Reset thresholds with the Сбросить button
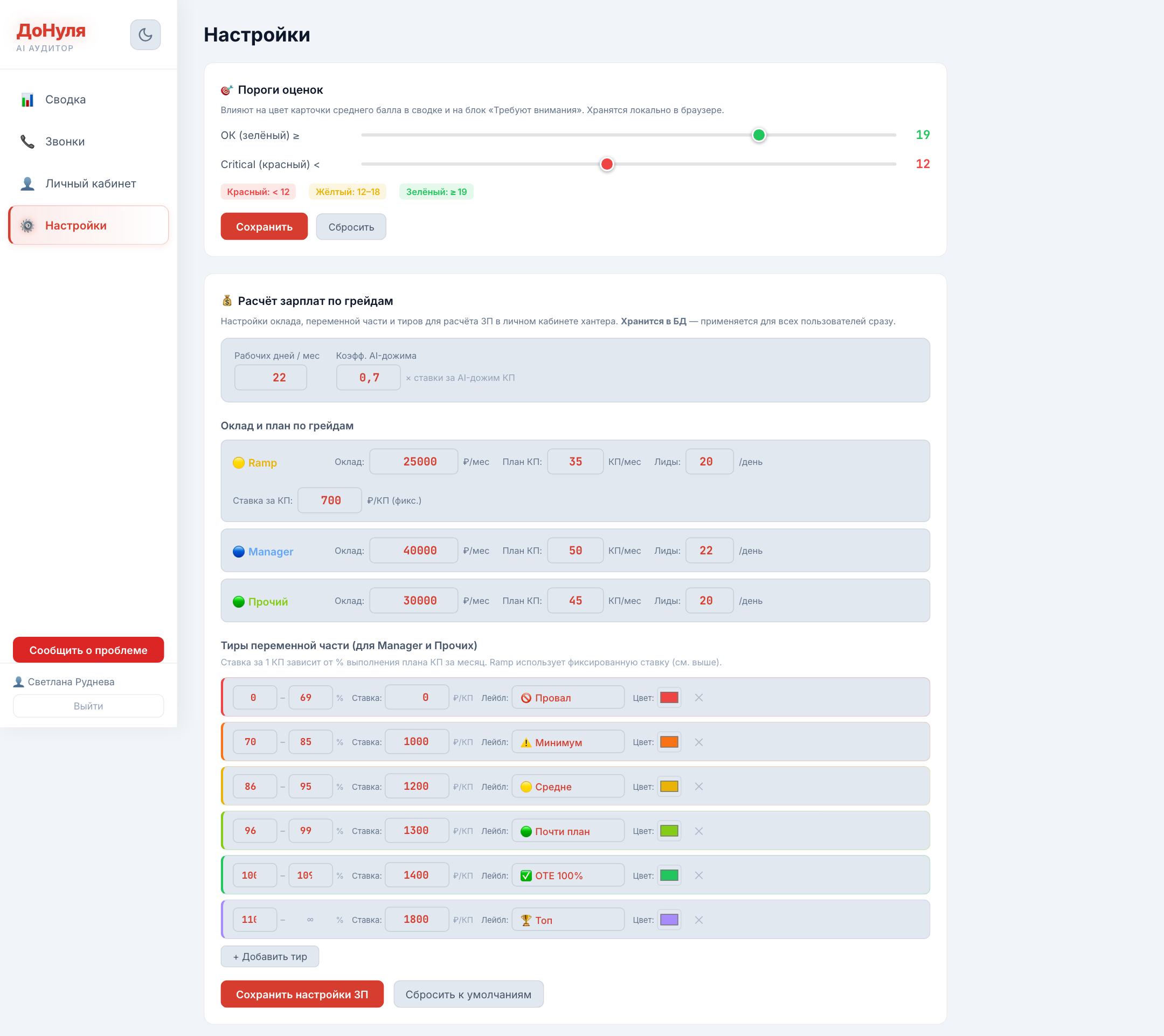 (351, 227)
